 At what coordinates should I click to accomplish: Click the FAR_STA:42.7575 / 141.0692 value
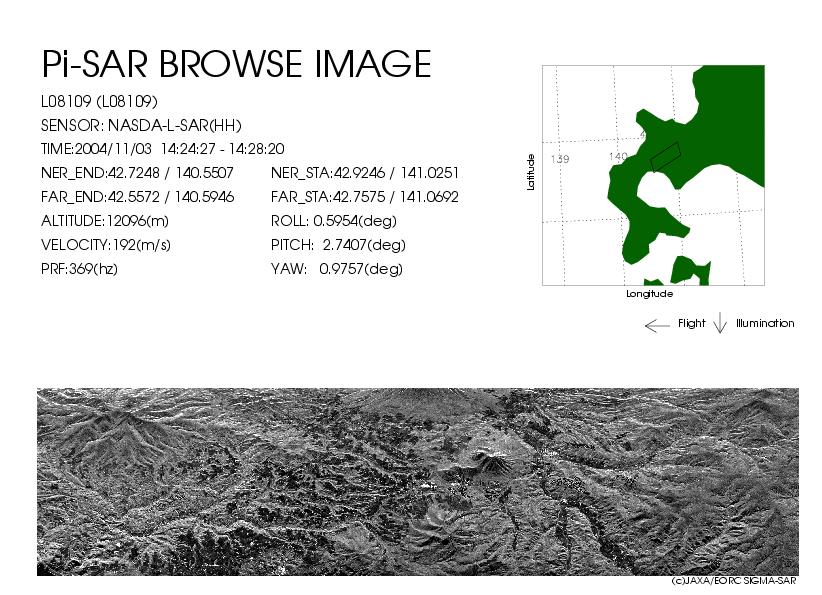[365, 197]
